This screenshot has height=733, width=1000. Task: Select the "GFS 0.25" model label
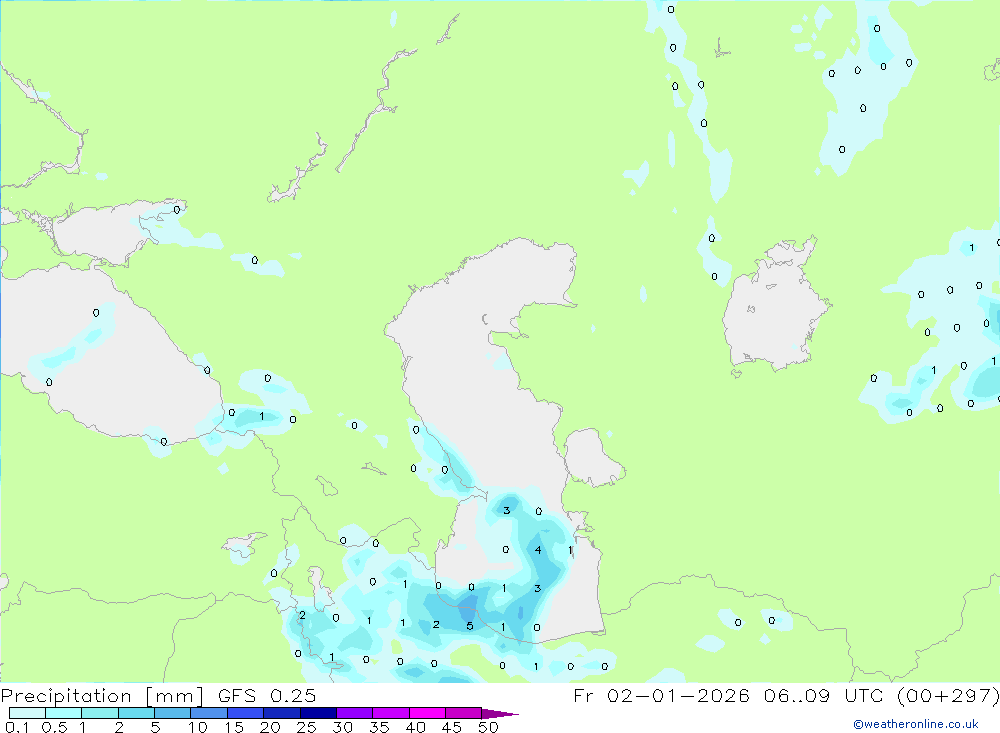[x=267, y=696]
